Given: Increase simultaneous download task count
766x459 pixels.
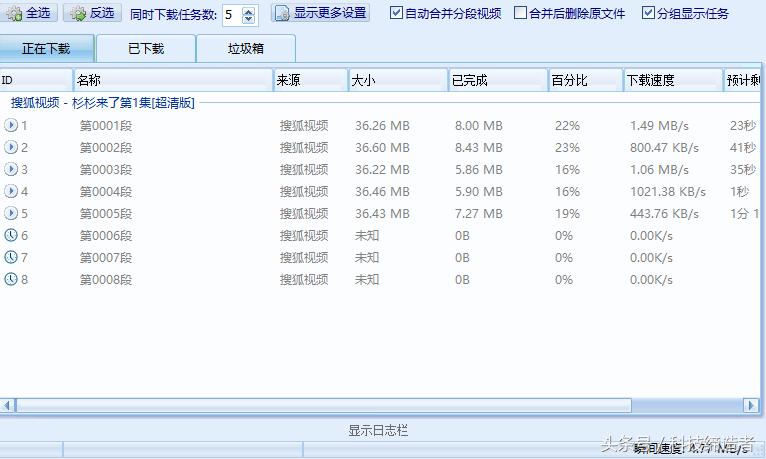Looking at the screenshot, I should pyautogui.click(x=249, y=11).
